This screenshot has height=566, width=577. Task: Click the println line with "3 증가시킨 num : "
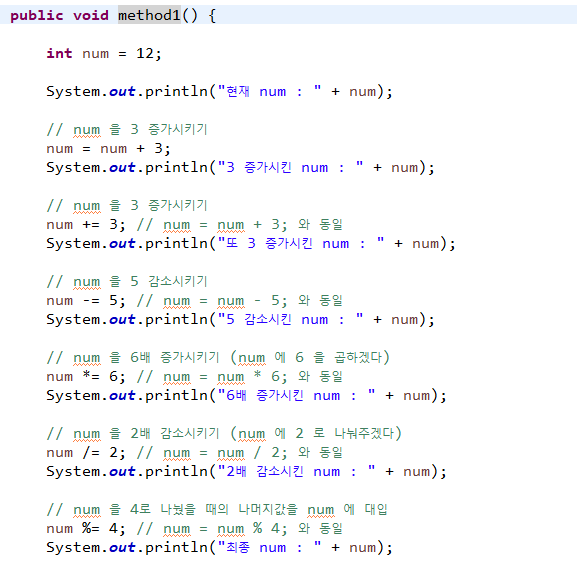[x=240, y=167]
